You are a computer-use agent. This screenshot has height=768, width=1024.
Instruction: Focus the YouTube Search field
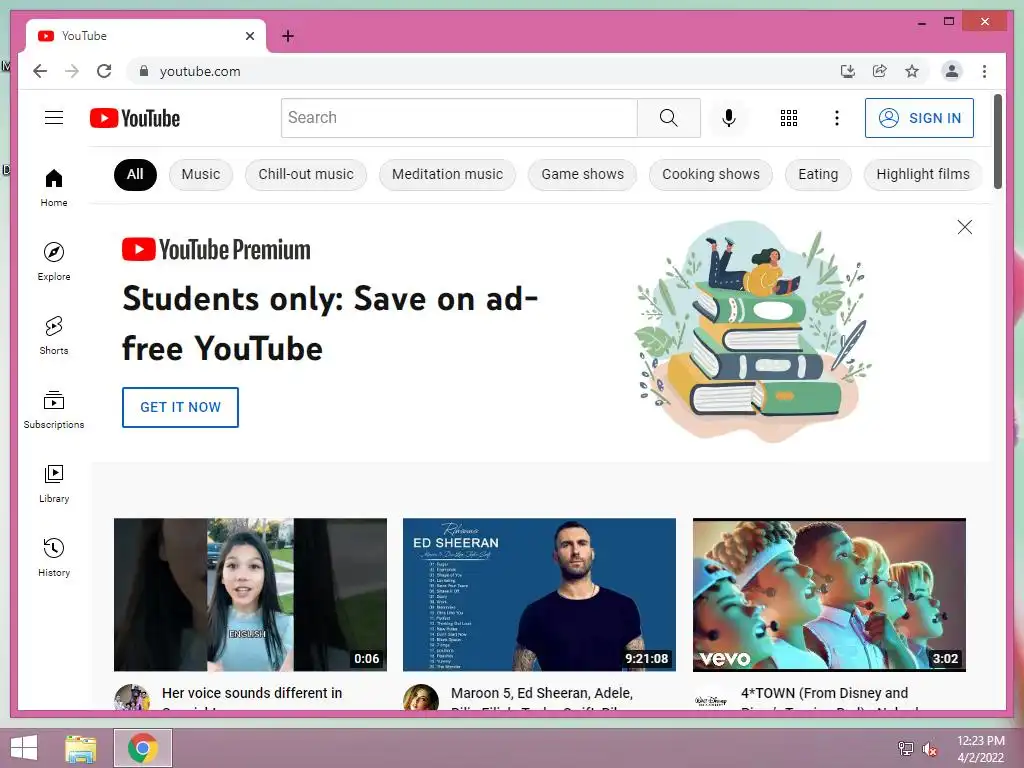(x=459, y=118)
